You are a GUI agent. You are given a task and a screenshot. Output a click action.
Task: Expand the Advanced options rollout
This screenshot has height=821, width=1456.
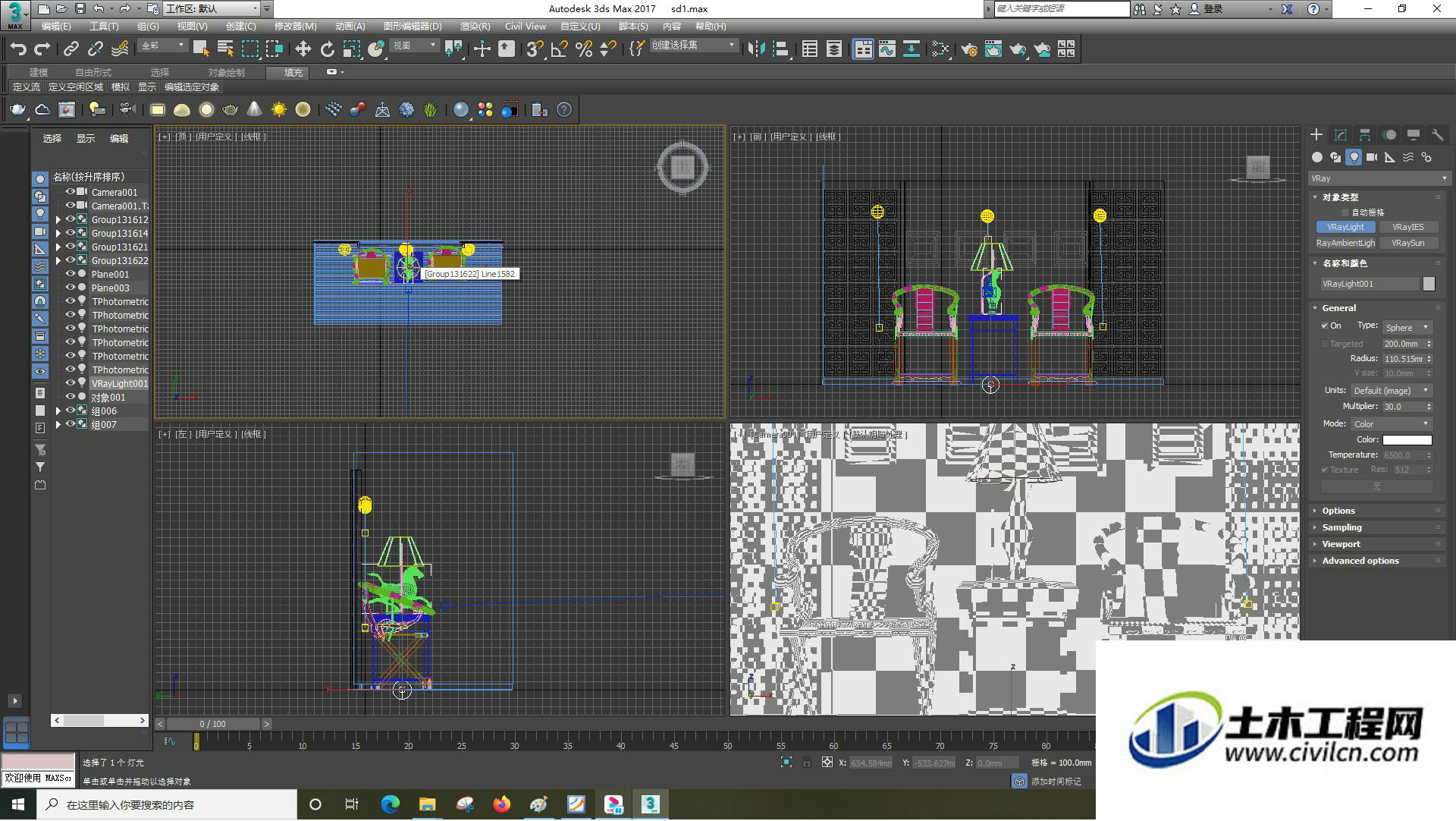click(1379, 561)
